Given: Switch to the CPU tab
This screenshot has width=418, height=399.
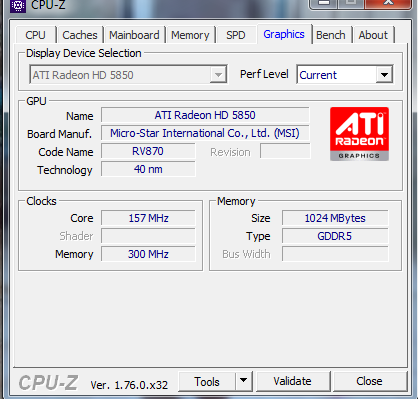Looking at the screenshot, I should (35, 35).
